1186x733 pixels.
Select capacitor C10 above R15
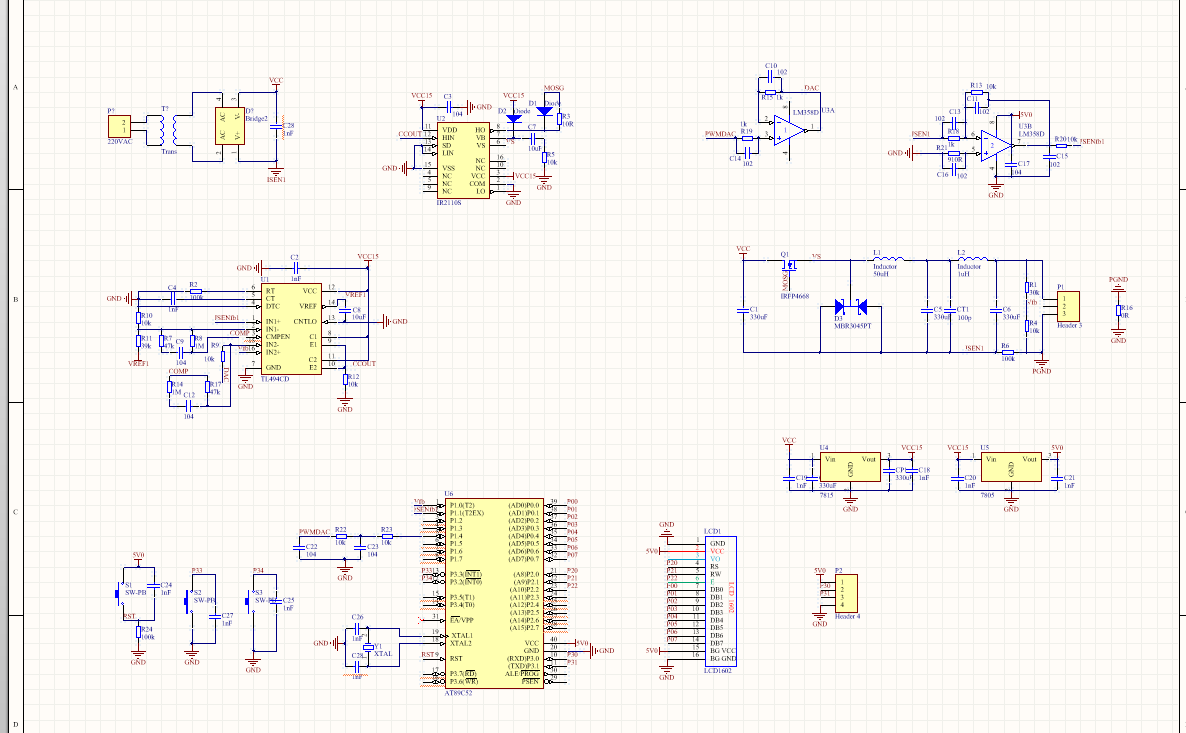770,78
